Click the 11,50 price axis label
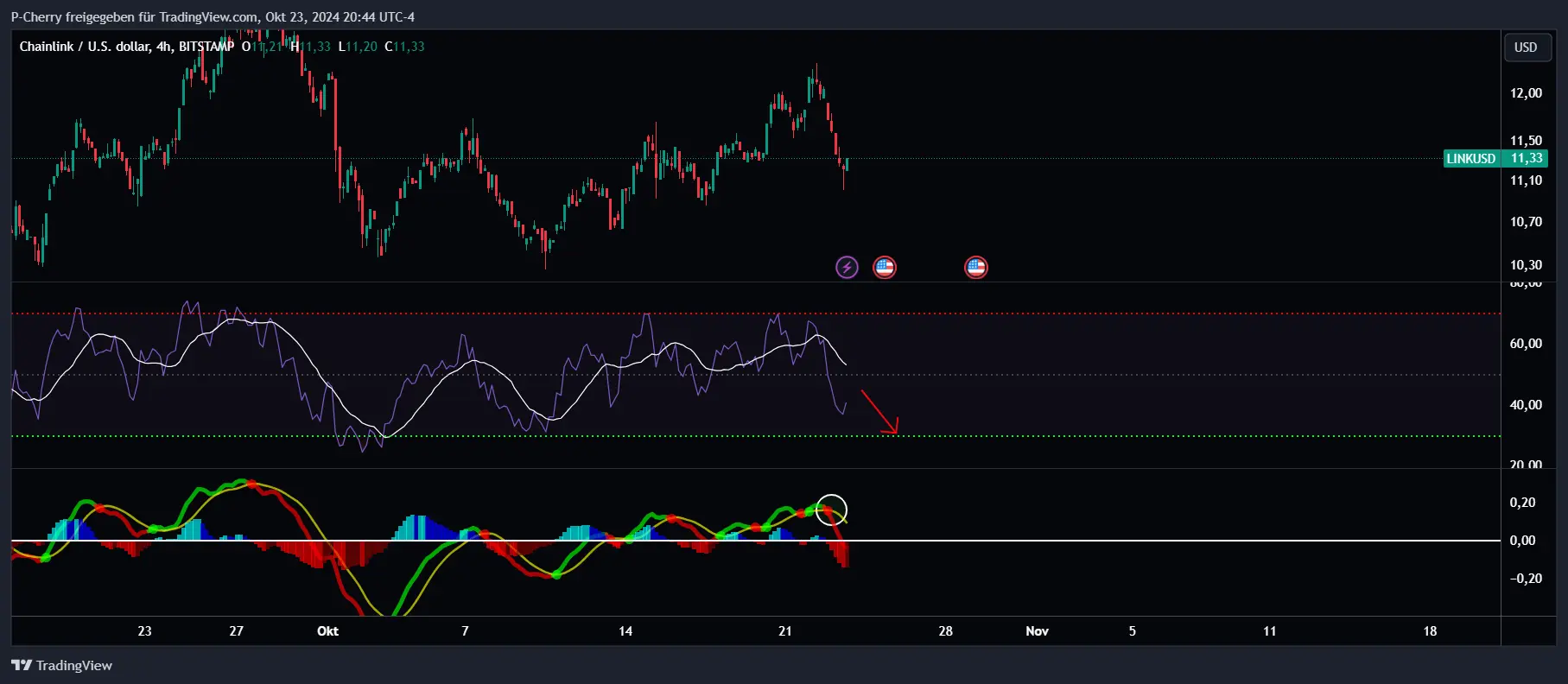 1526,141
